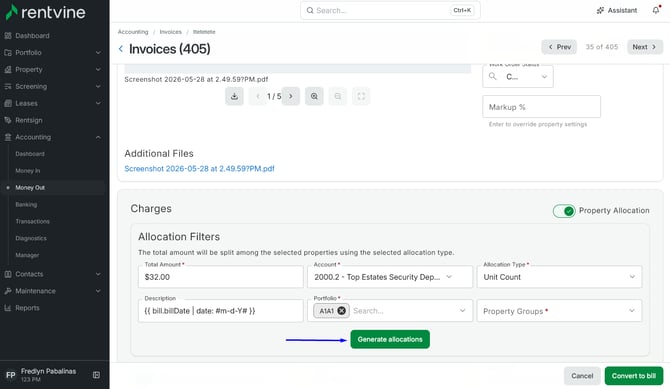Open Manager under Accounting
The image size is (670, 389).
click(x=27, y=255)
